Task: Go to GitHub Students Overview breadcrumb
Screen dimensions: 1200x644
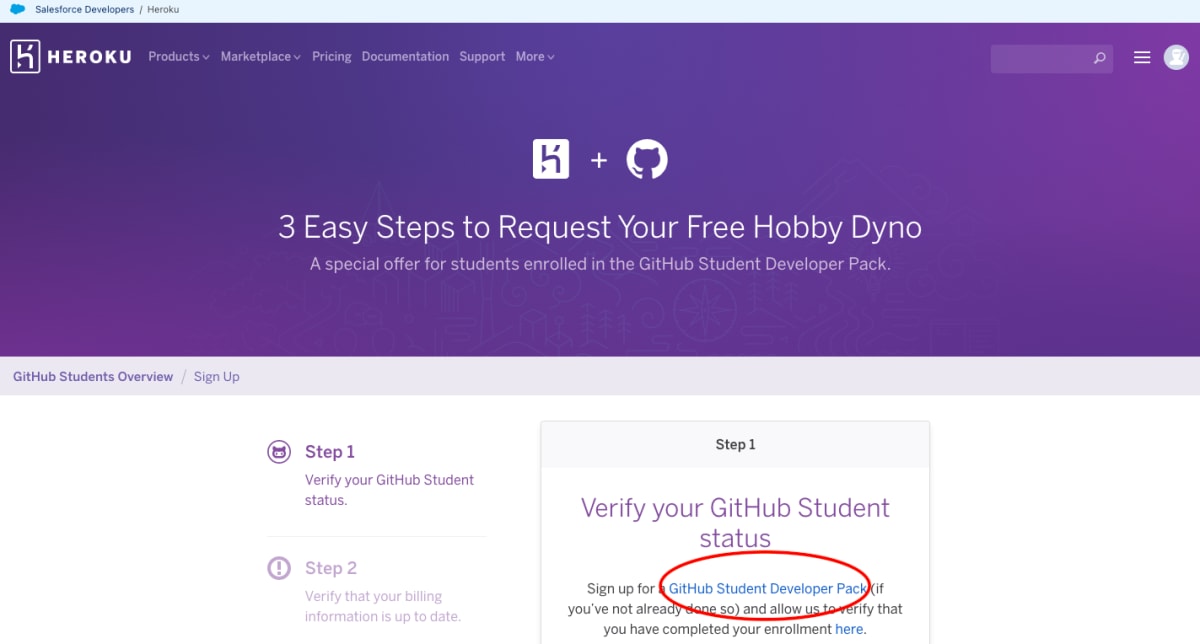Action: click(x=93, y=377)
